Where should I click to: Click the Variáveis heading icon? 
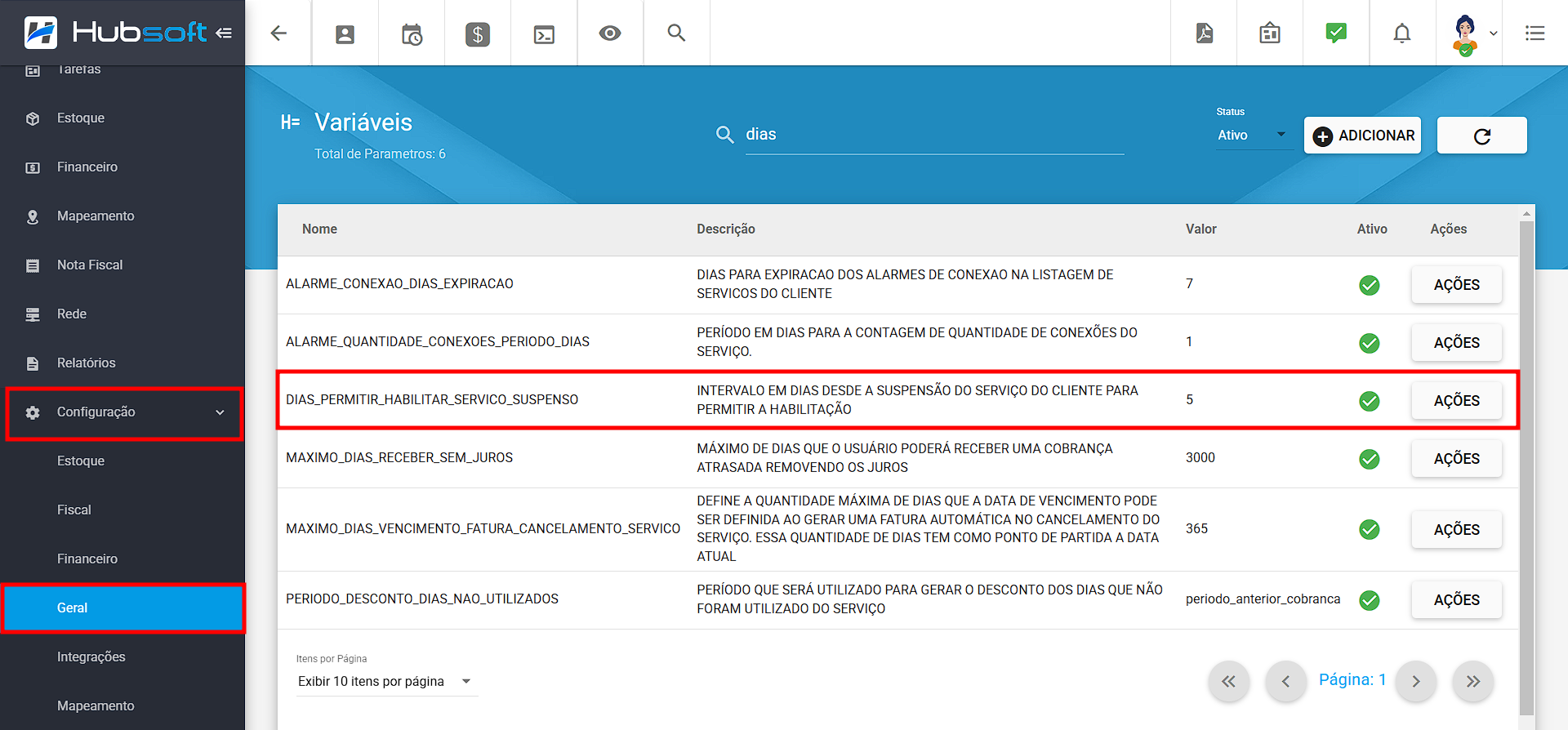coord(291,122)
